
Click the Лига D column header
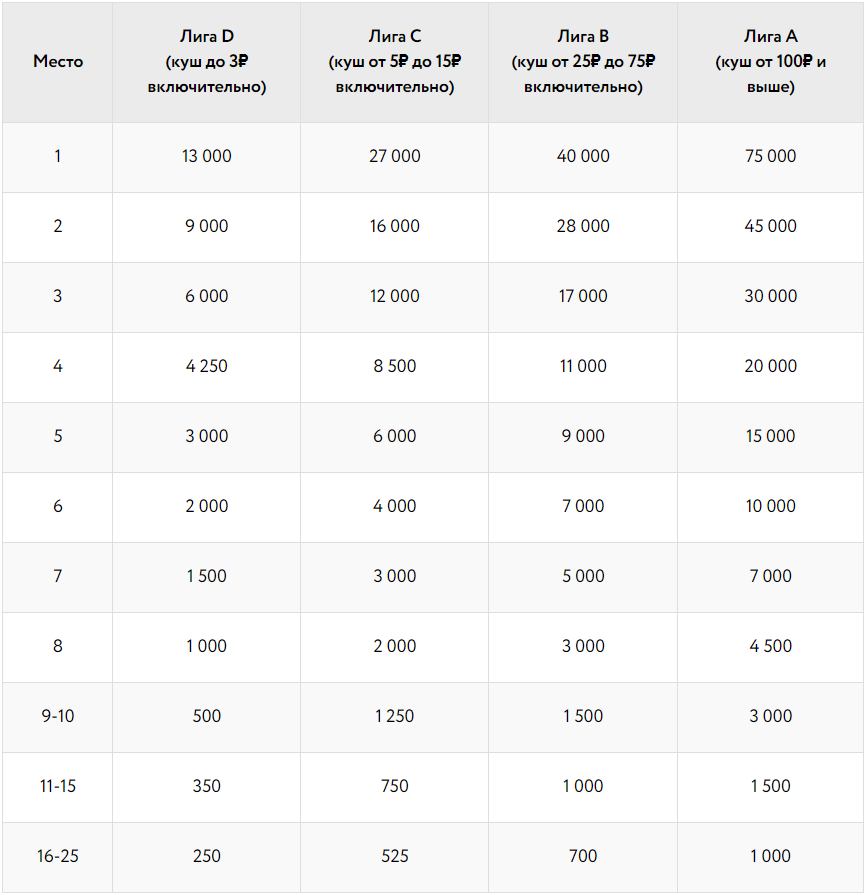pyautogui.click(x=207, y=61)
